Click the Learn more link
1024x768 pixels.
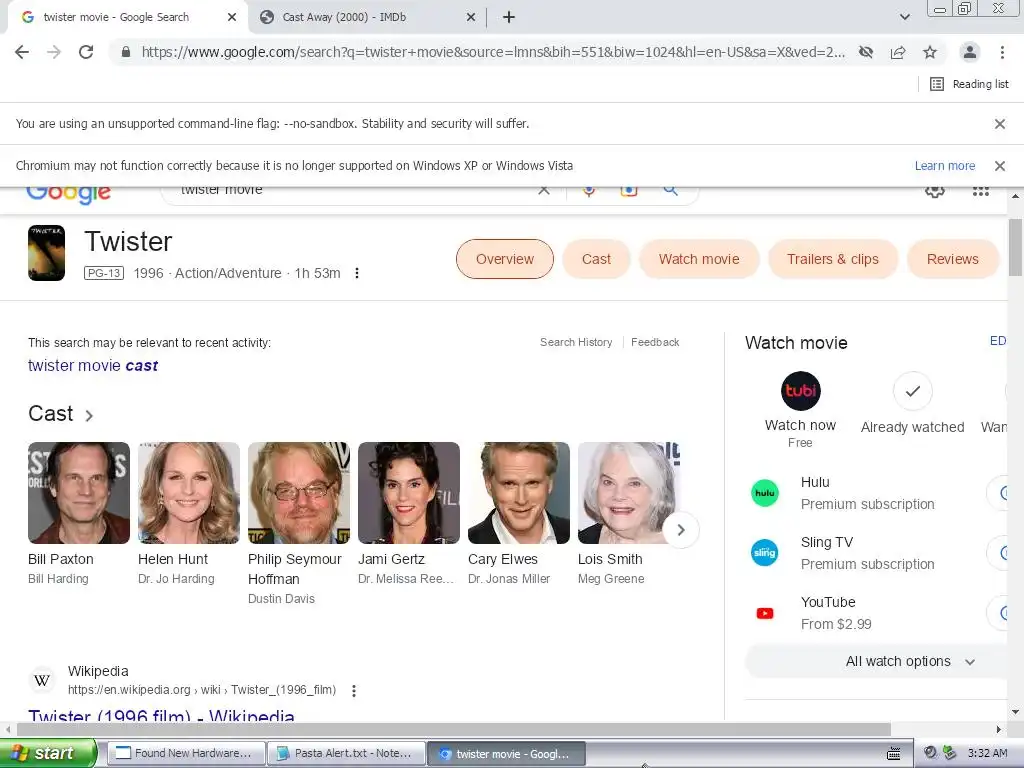click(x=944, y=166)
